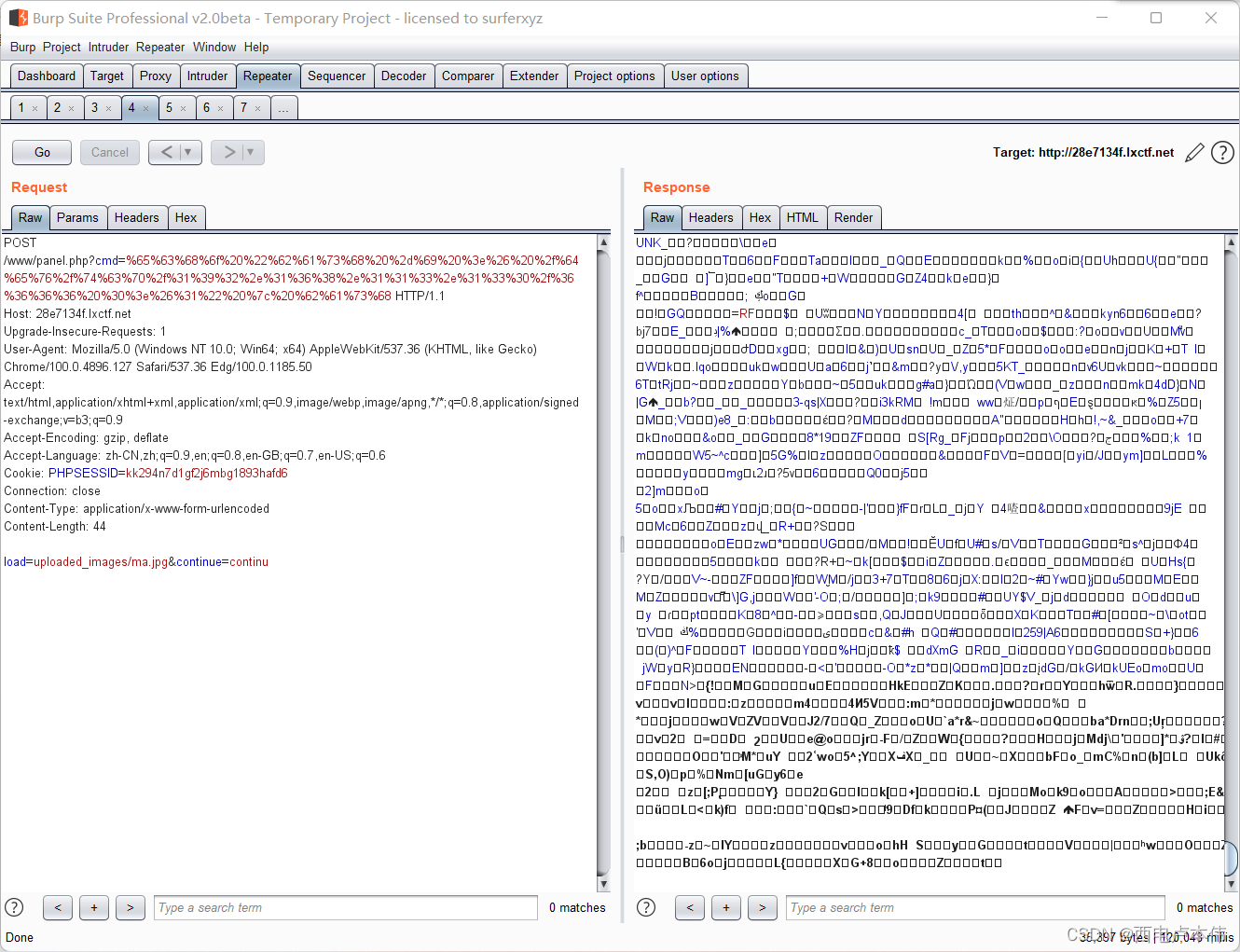Click the pencil edit target icon

[1194, 152]
